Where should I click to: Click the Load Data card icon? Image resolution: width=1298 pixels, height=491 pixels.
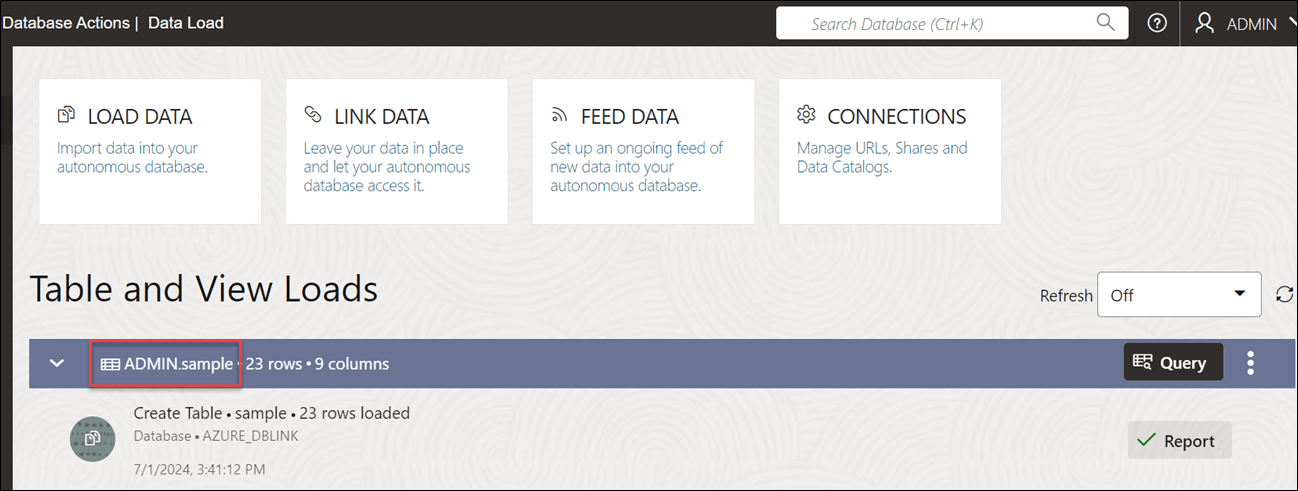pos(67,116)
